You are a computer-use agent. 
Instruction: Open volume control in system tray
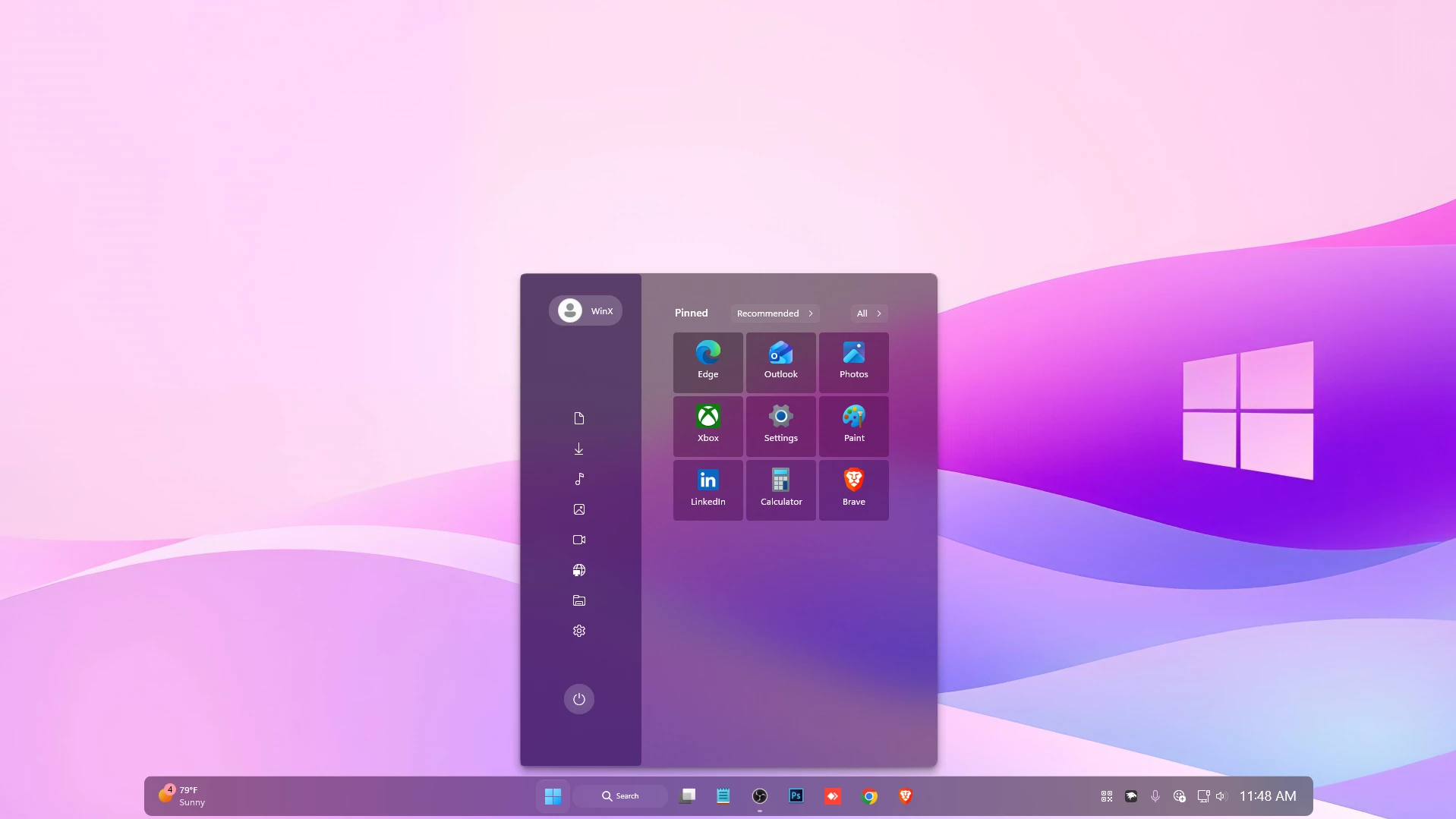tap(1221, 796)
